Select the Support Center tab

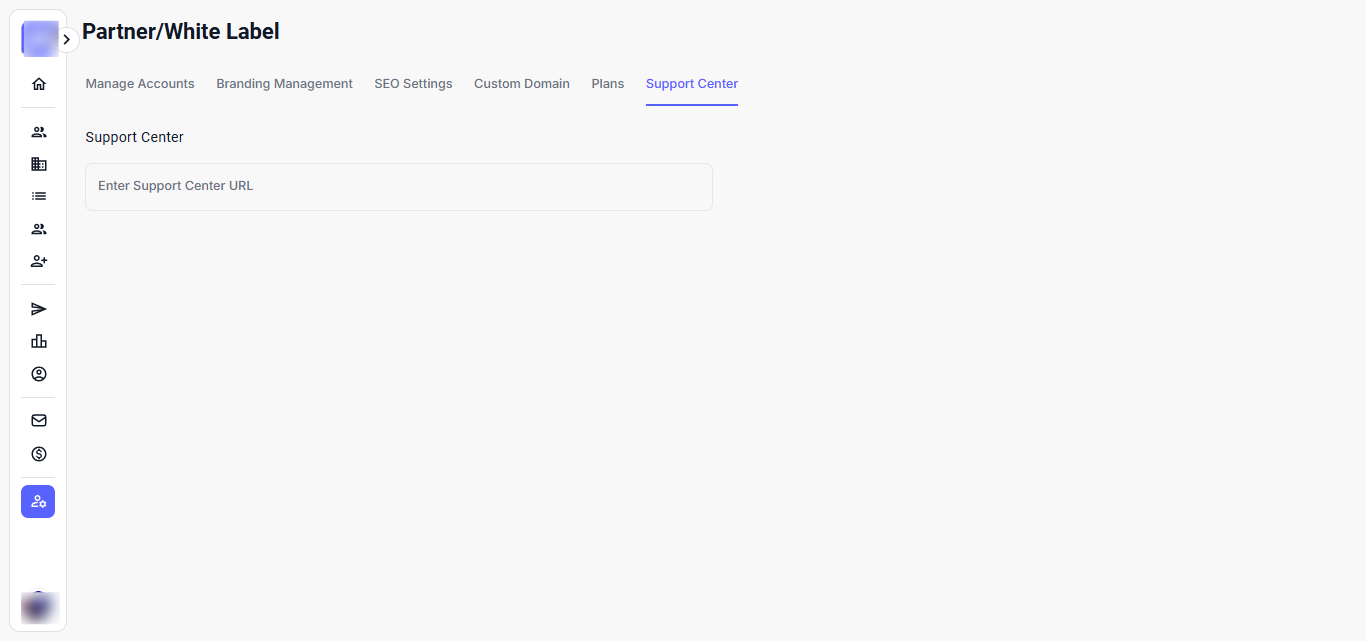[x=691, y=84]
